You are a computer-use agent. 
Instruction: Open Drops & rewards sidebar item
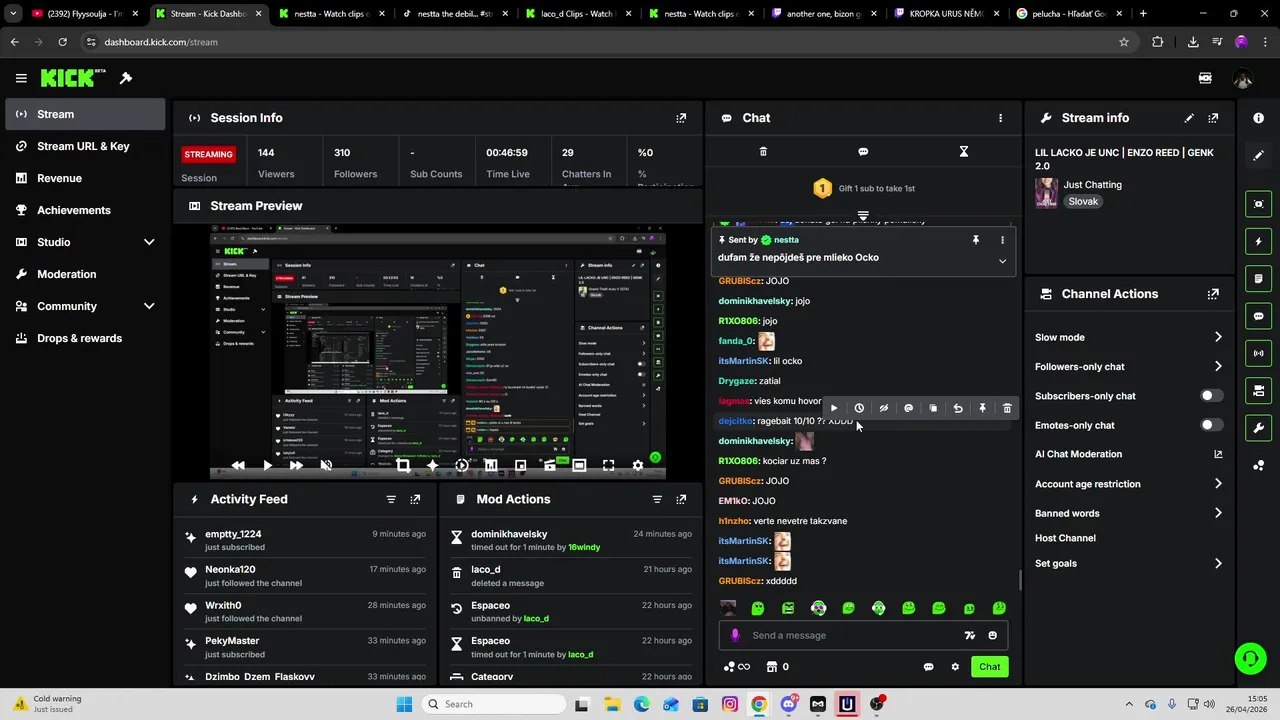pos(85,338)
